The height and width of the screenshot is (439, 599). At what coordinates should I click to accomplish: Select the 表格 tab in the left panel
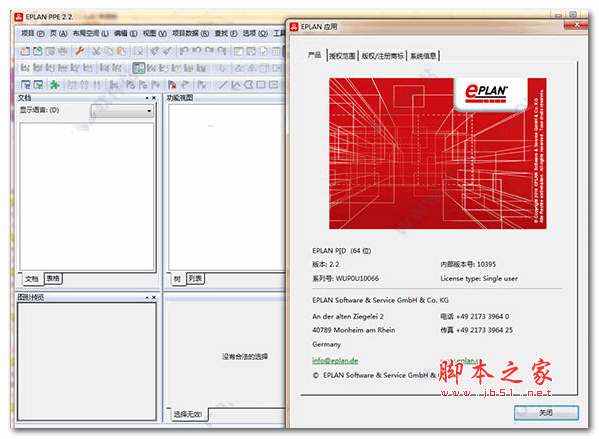(53, 279)
